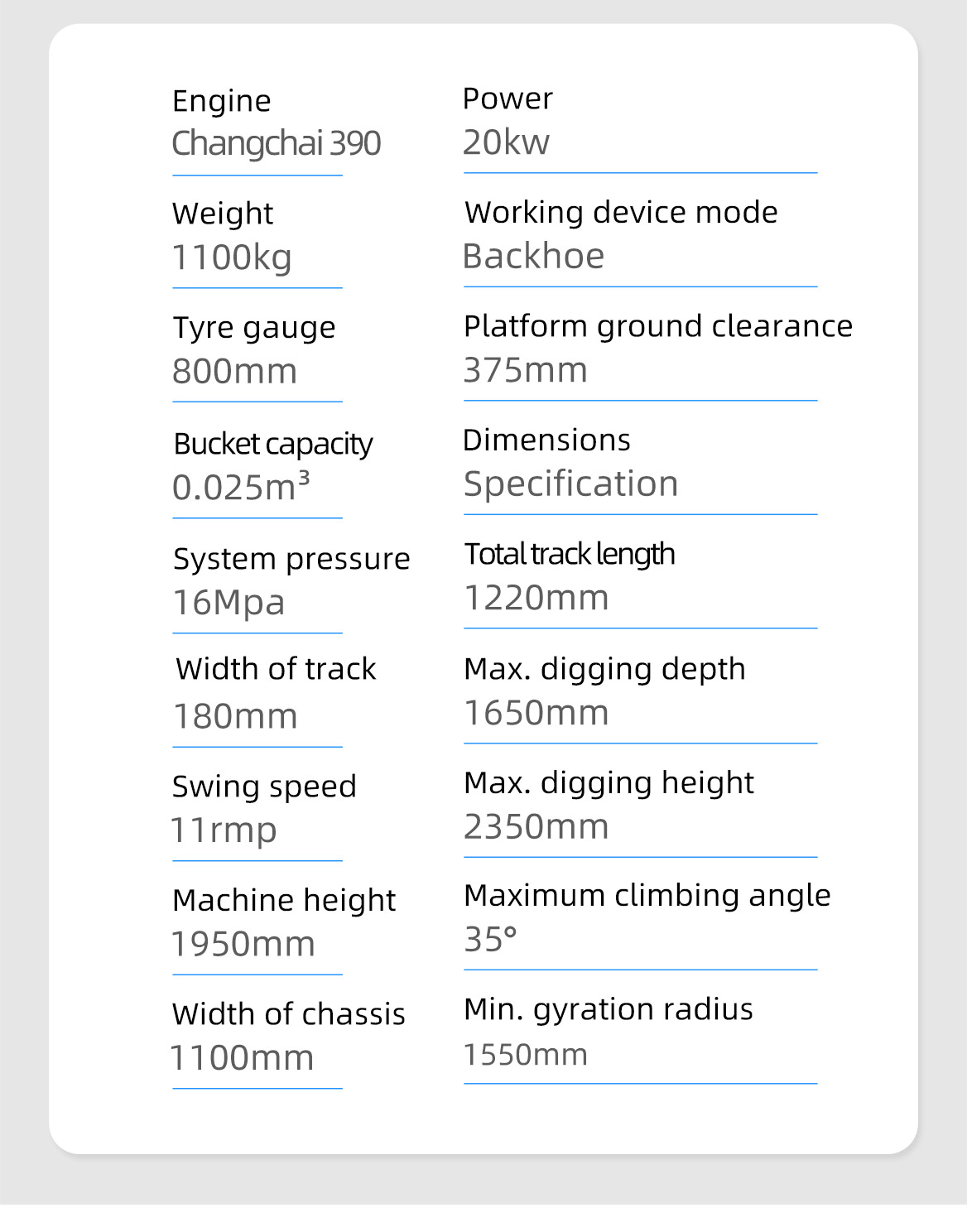Click the Max. digging depth 1650mm value
This screenshot has width=967, height=1232.
point(536,713)
